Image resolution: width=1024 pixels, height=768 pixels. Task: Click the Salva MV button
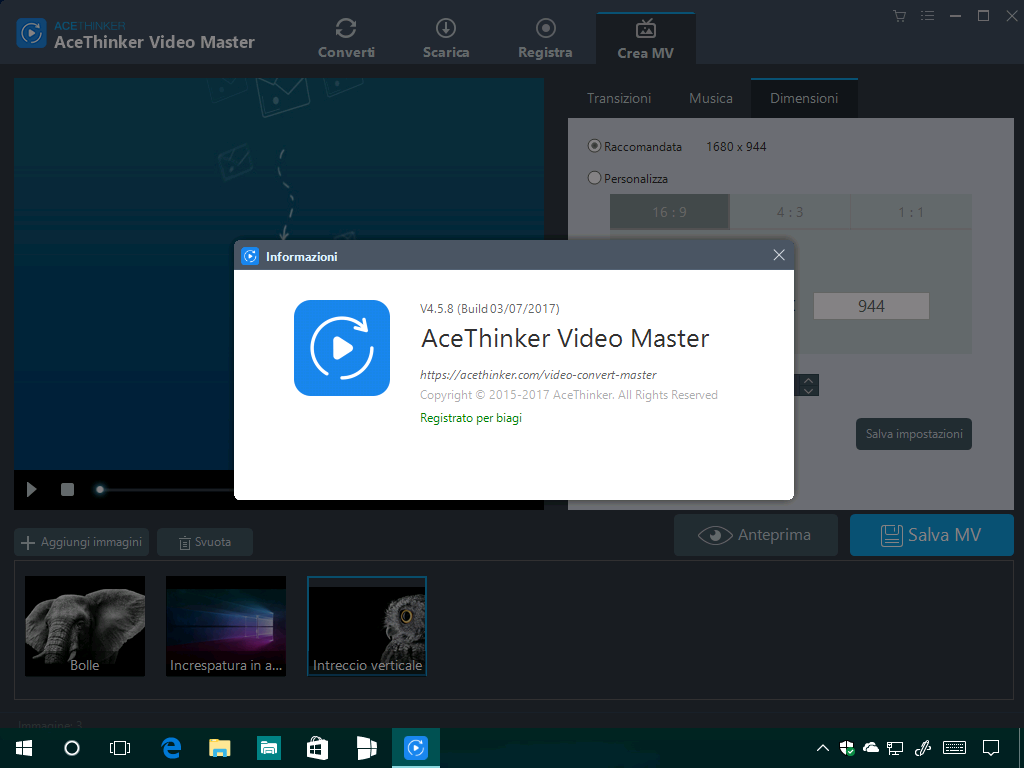[931, 535]
